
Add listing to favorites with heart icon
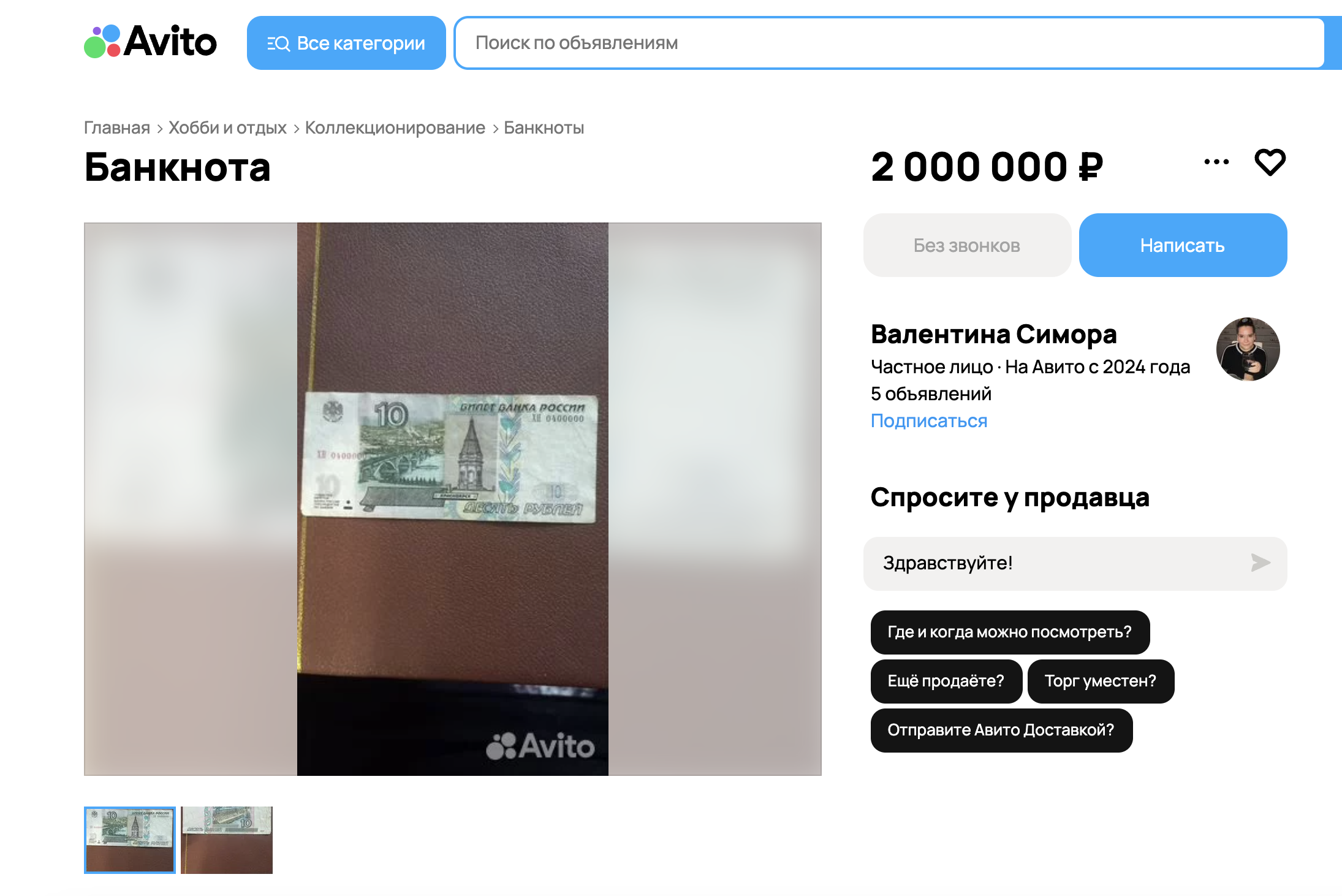[x=1270, y=162]
